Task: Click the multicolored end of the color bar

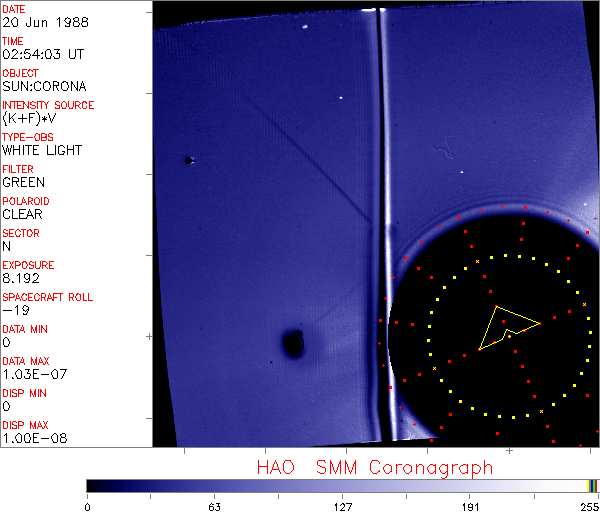Action: tap(593, 485)
